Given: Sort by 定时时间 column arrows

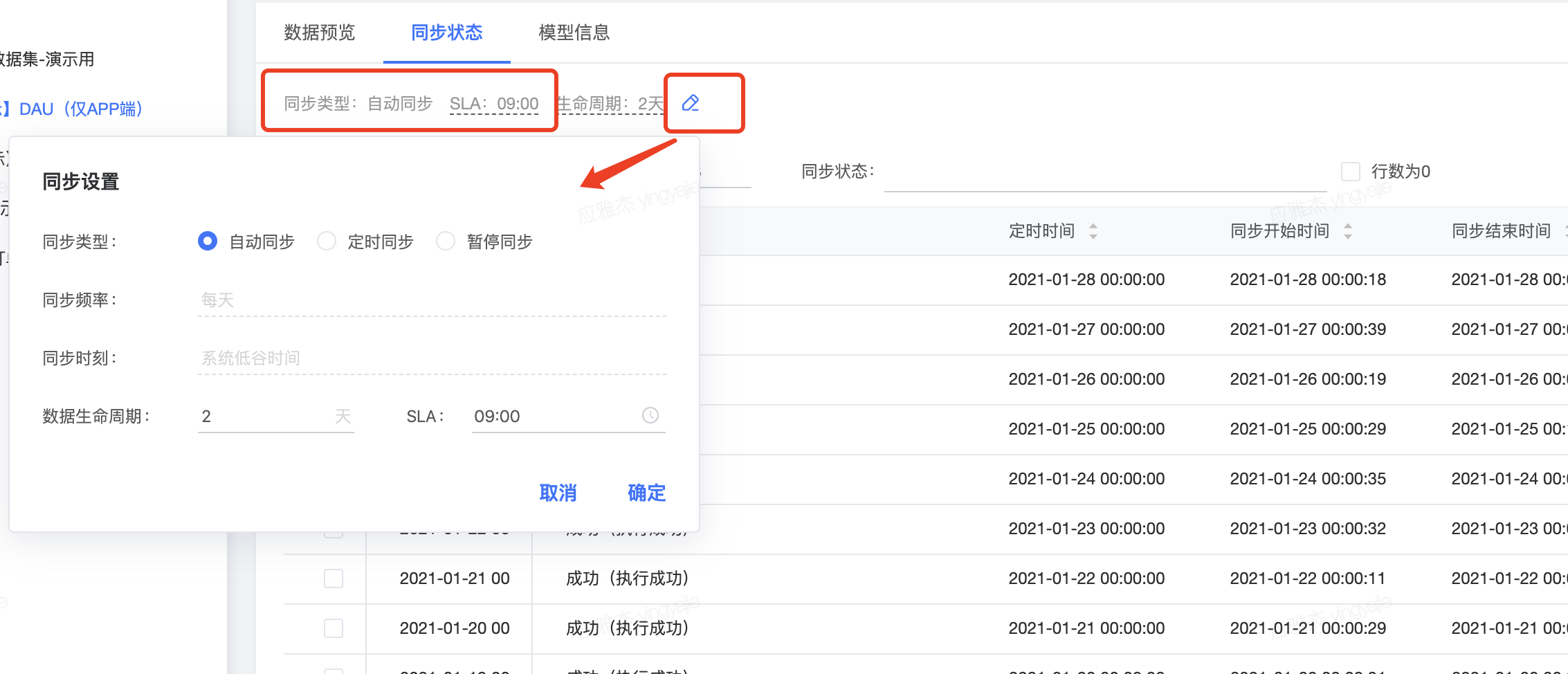Looking at the screenshot, I should 1093,230.
